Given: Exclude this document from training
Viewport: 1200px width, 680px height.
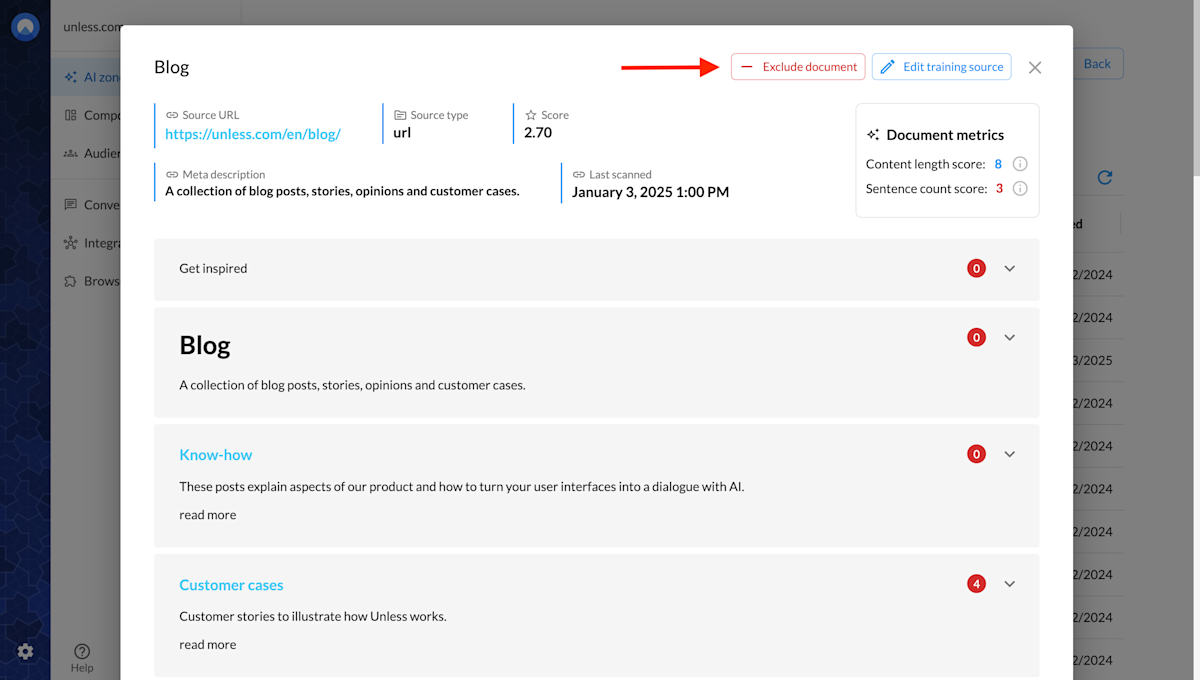Looking at the screenshot, I should click(798, 66).
